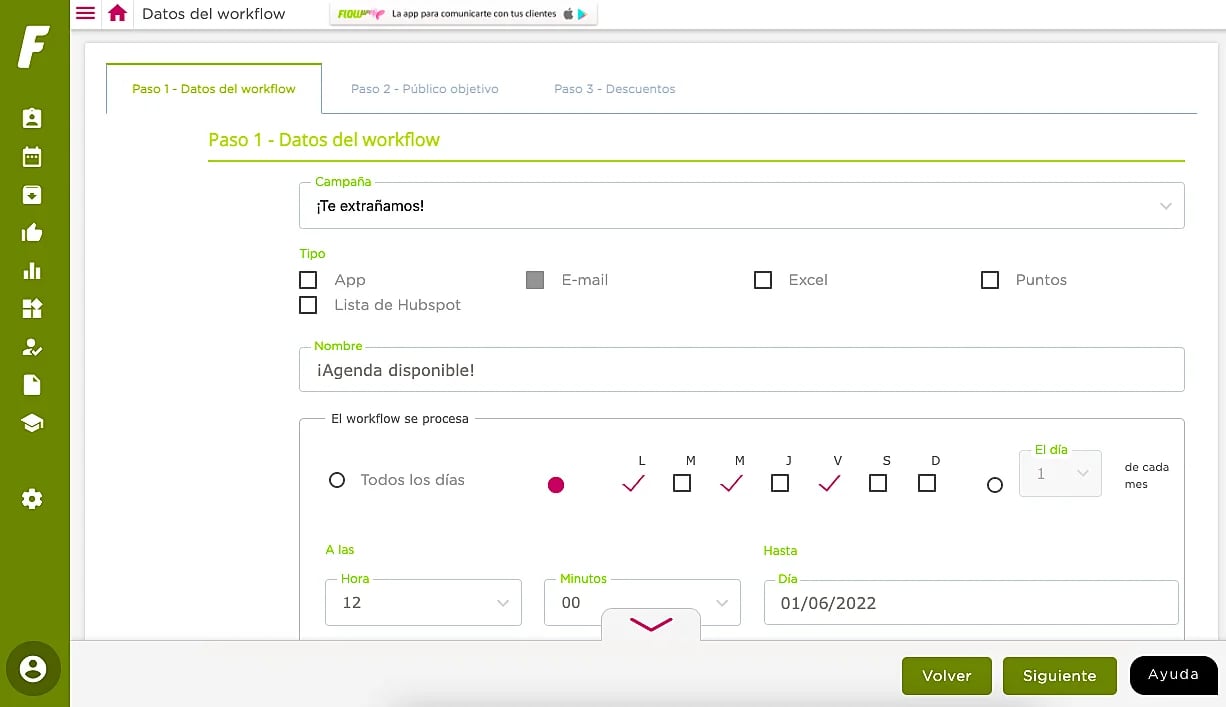Click the Apple store icon in banner
1226x707 pixels.
pyautogui.click(x=568, y=14)
